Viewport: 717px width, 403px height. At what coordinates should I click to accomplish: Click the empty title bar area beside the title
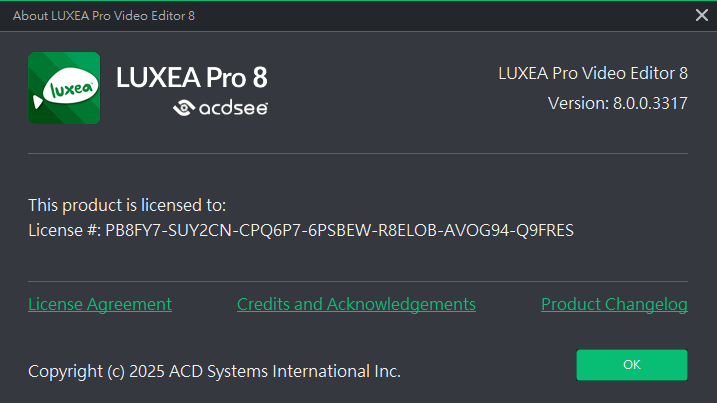[x=444, y=16]
